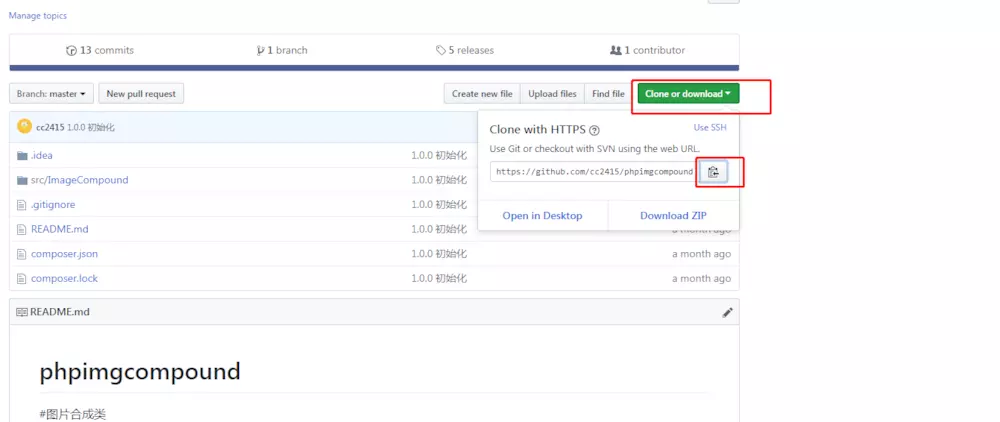Click the phpimgcompound README heading

(140, 372)
